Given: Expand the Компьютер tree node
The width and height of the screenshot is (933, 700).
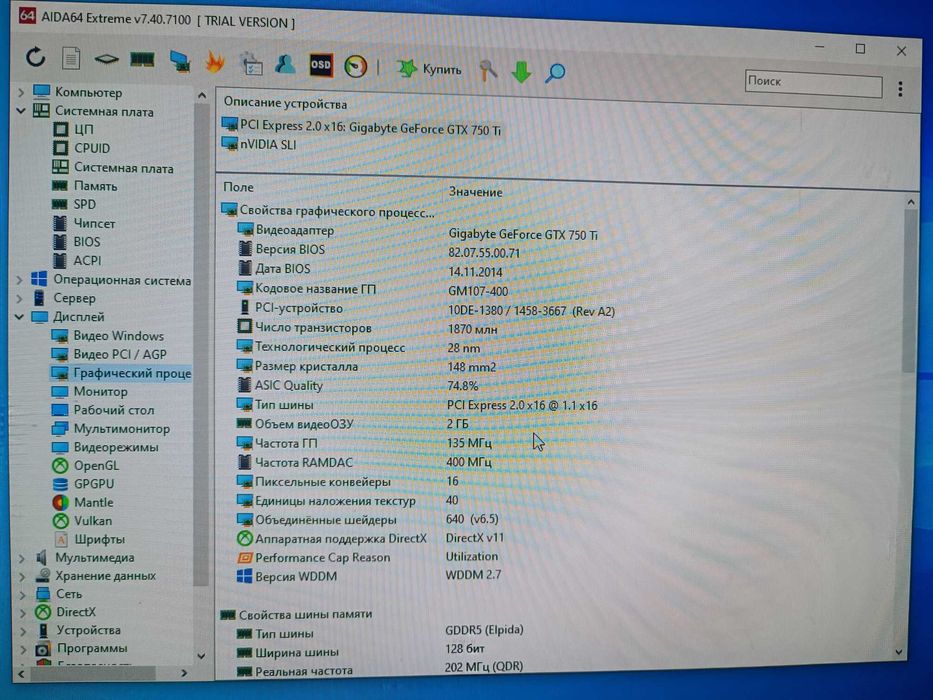Looking at the screenshot, I should pyautogui.click(x=21, y=92).
